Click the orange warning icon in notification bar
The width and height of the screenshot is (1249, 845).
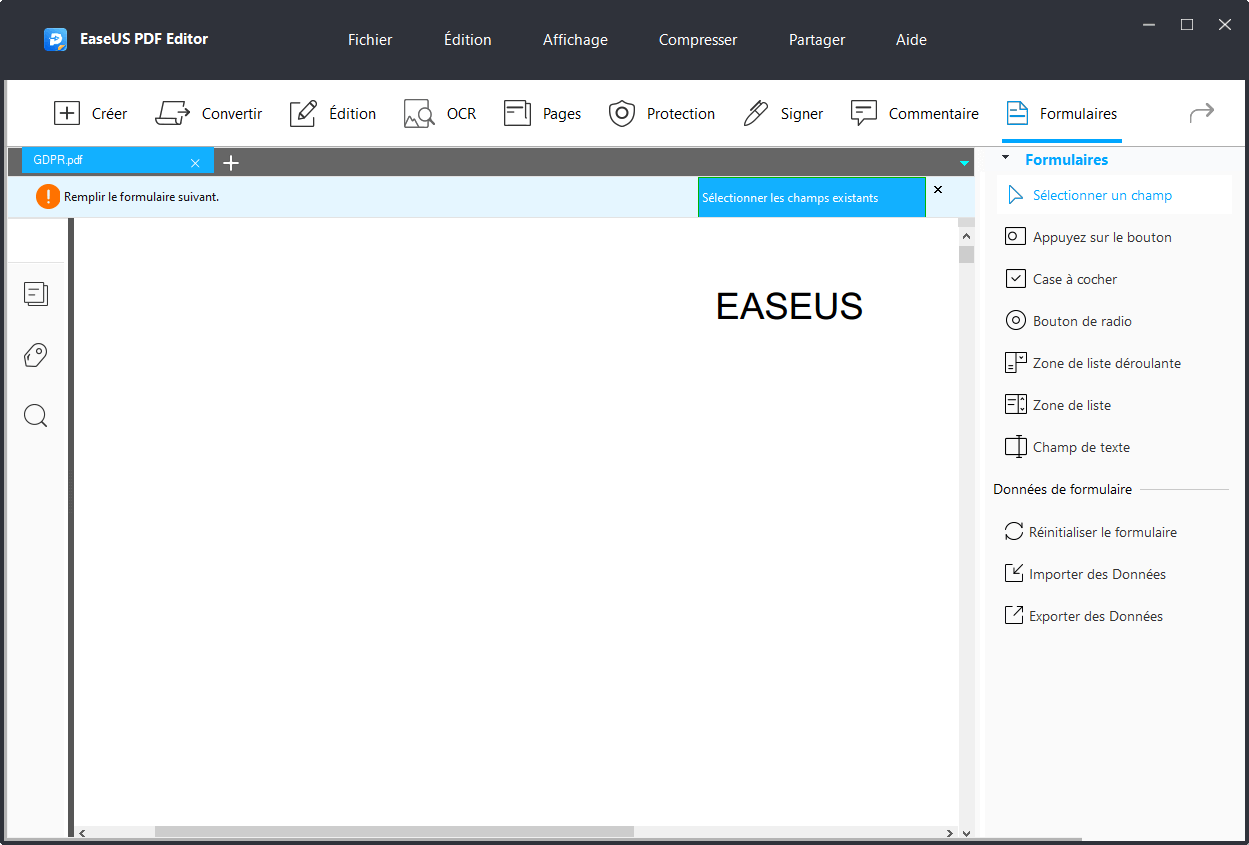[x=48, y=197]
